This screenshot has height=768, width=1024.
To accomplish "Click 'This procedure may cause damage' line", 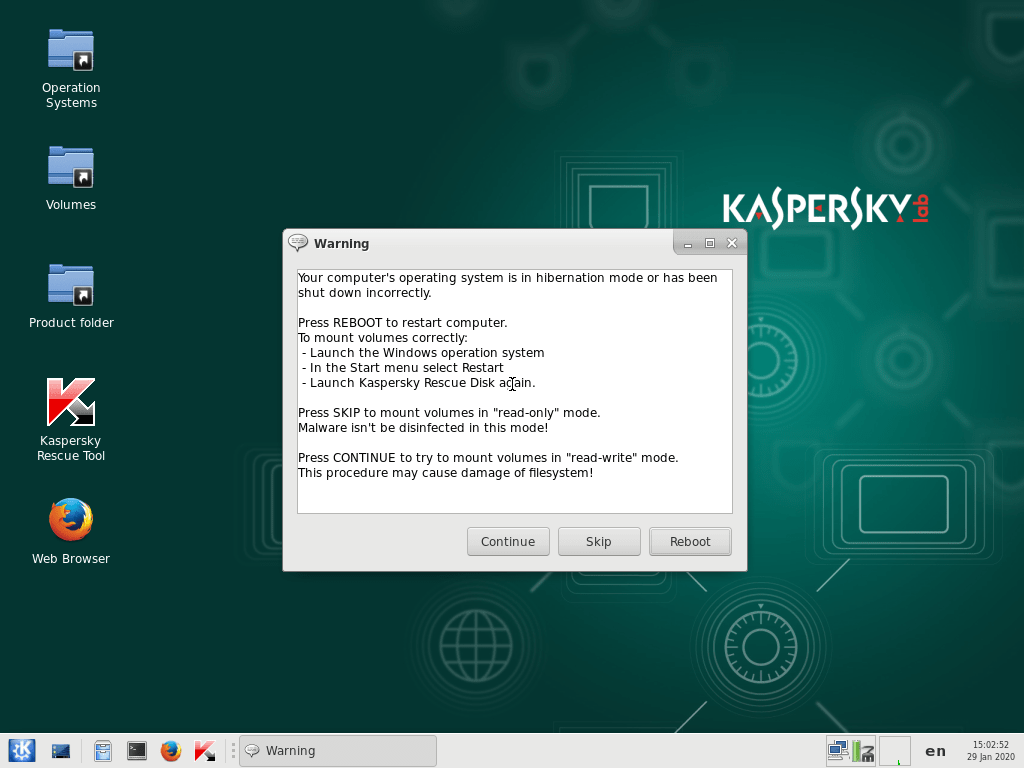I will tap(445, 473).
